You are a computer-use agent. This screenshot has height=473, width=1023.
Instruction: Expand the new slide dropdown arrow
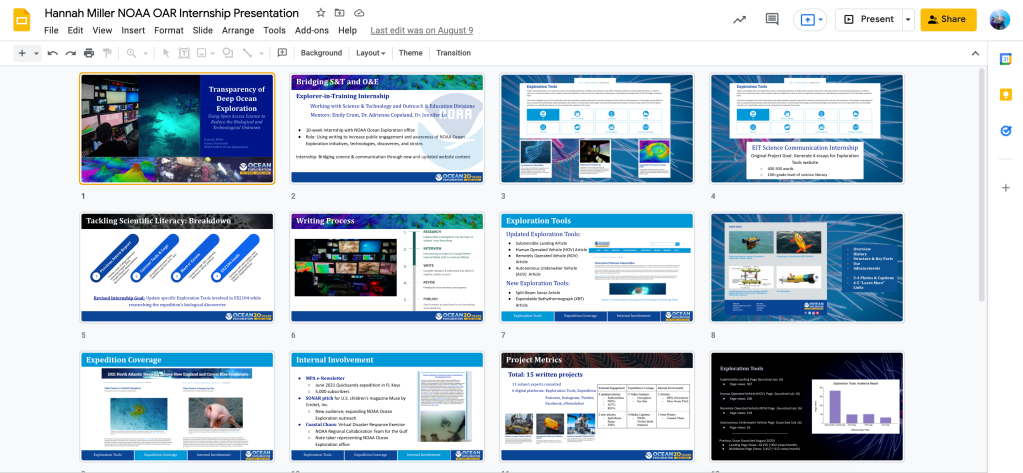(37, 53)
